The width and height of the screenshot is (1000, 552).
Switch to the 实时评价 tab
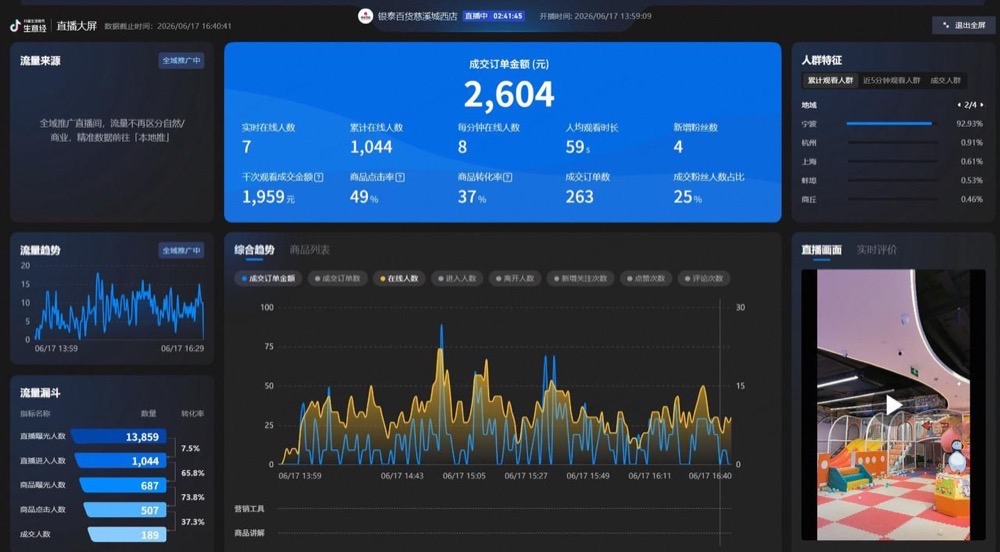[x=876, y=250]
